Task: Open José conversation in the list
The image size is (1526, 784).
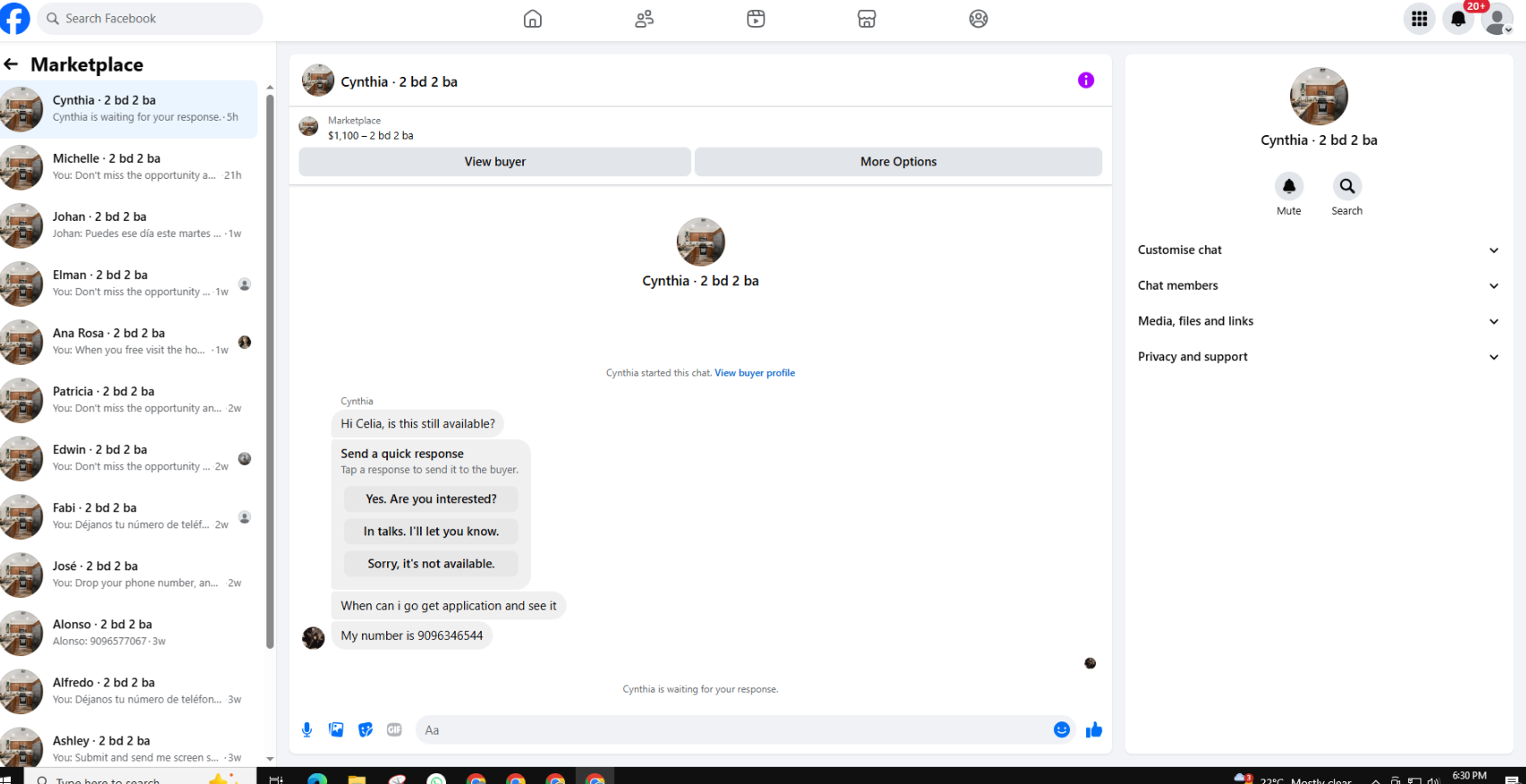Action: click(129, 575)
